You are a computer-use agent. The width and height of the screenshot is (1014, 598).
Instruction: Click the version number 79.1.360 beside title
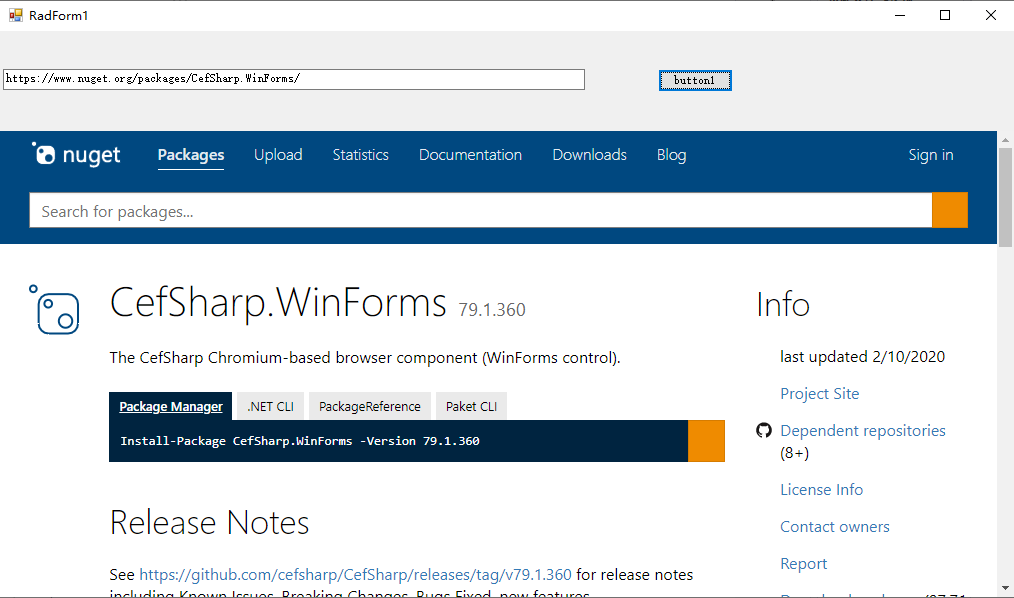492,310
